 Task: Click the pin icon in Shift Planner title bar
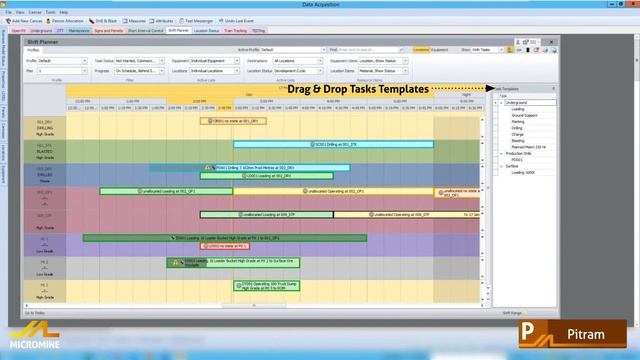tap(525, 42)
